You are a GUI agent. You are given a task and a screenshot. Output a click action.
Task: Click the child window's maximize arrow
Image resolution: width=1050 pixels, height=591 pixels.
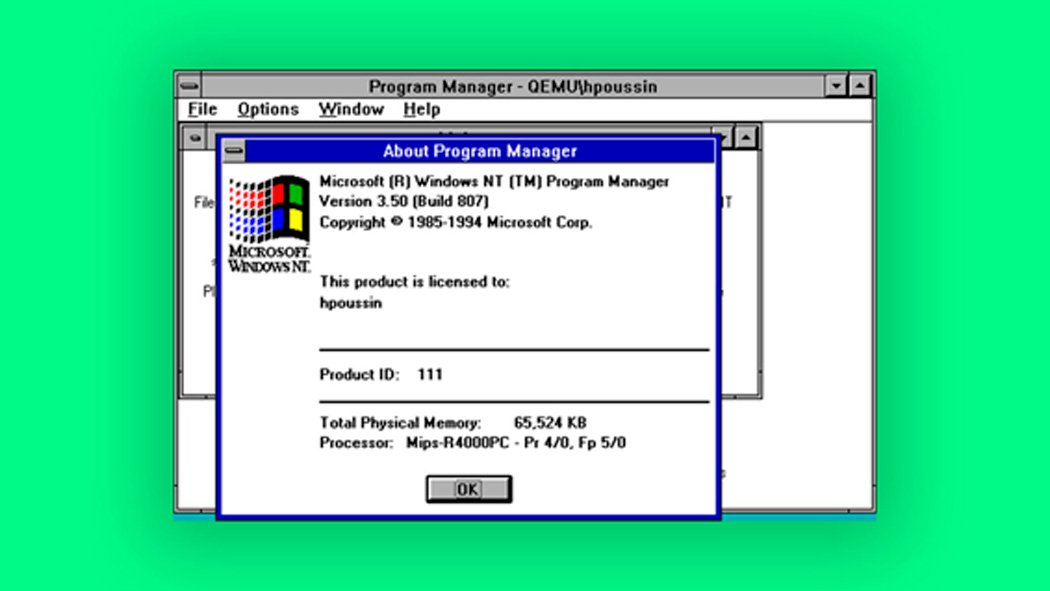point(747,137)
